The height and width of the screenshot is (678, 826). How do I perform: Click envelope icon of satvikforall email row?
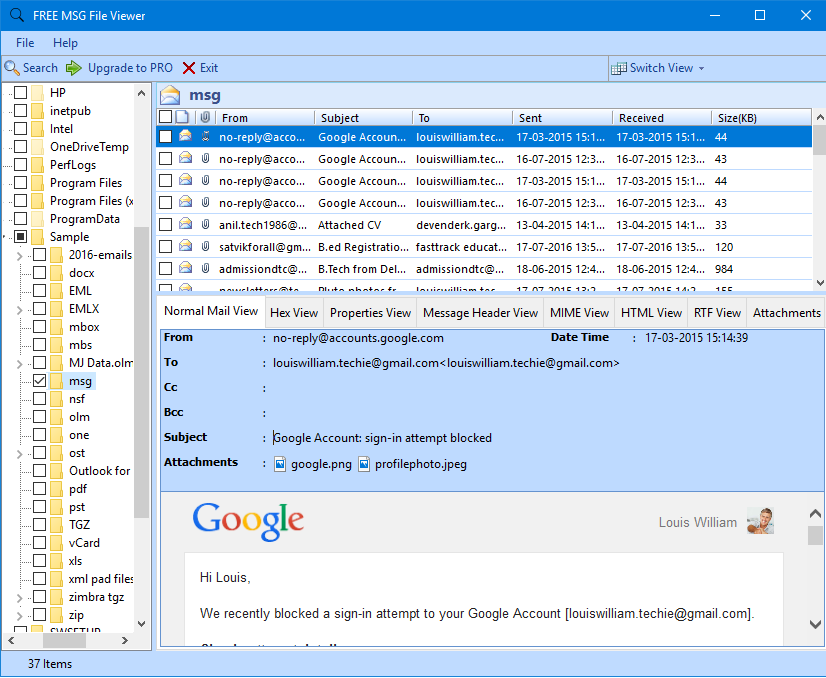(x=185, y=247)
